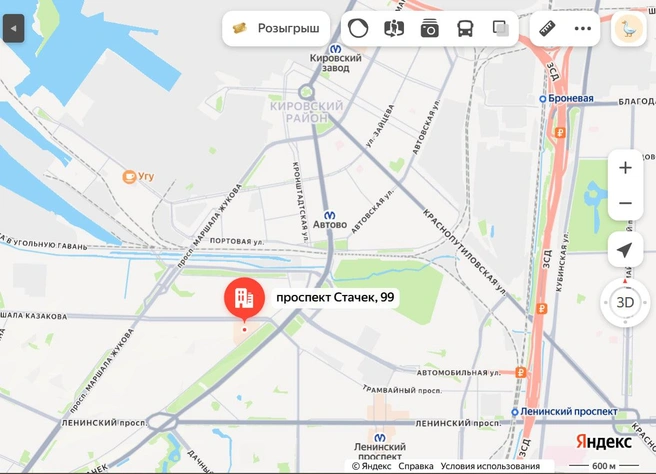Show street panoramas camera icon

tap(430, 28)
